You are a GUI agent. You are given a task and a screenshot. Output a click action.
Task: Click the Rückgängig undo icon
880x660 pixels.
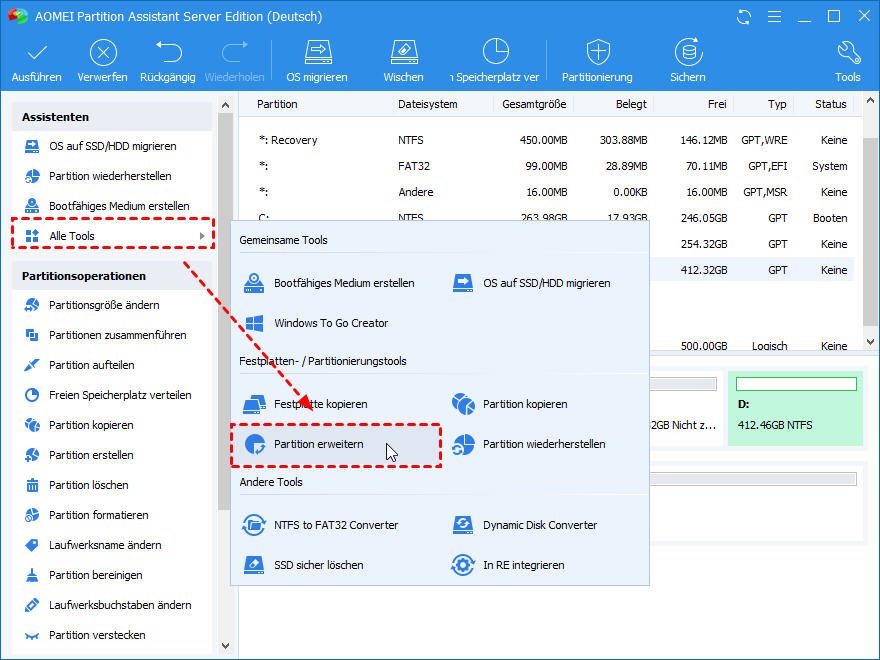(x=168, y=52)
